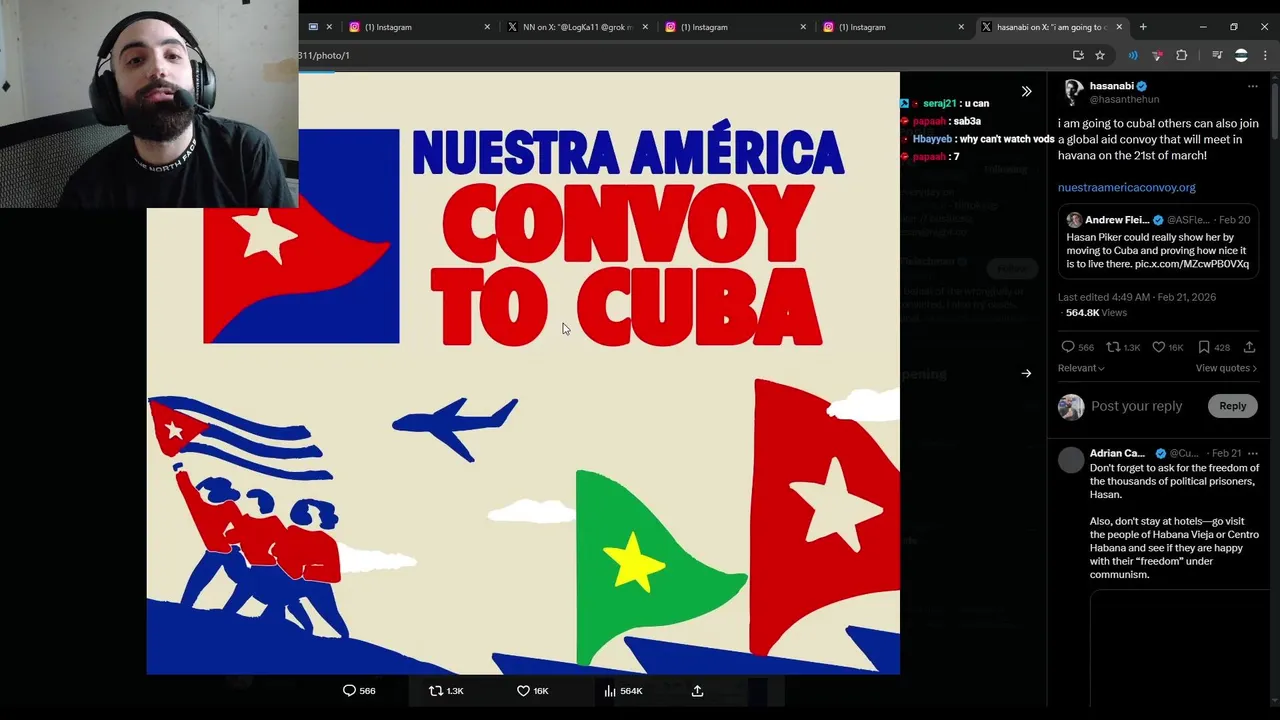Like the photo using heart below image
Viewport: 1280px width, 720px height.
[x=523, y=691]
